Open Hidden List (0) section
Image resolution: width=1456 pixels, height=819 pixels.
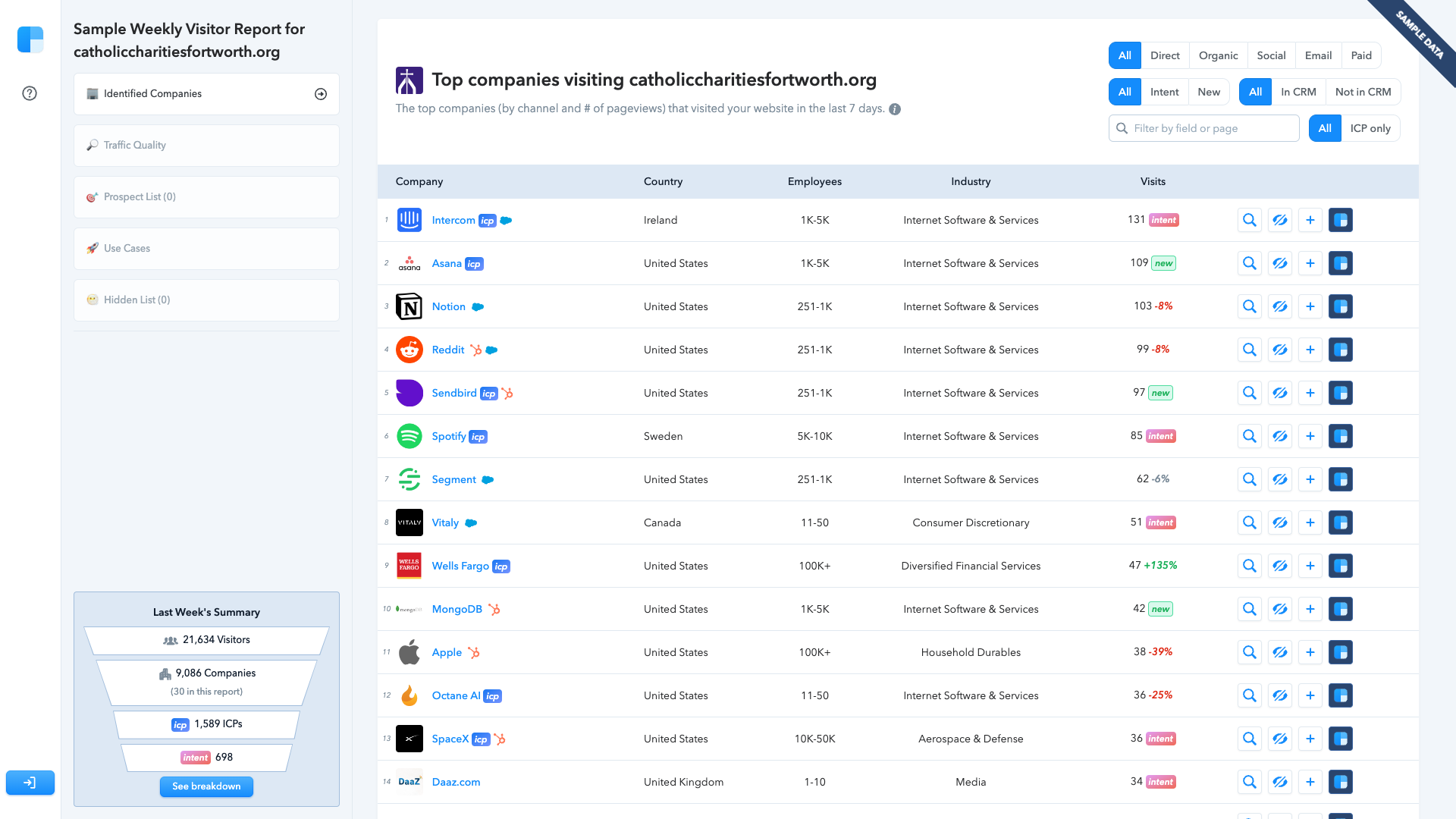[206, 300]
